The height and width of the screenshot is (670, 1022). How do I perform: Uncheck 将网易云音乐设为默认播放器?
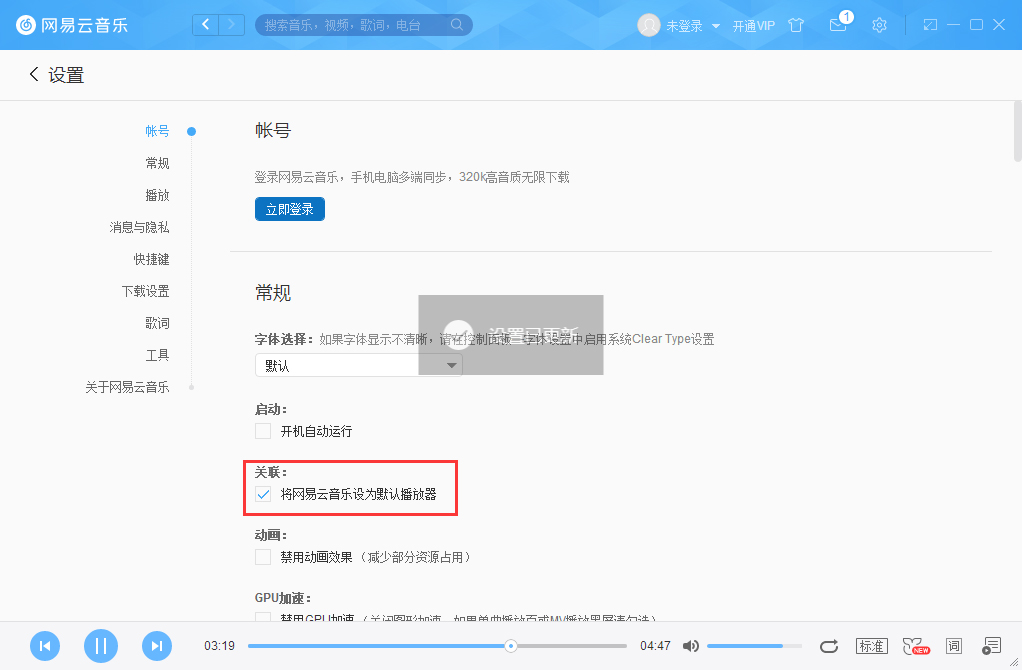263,493
